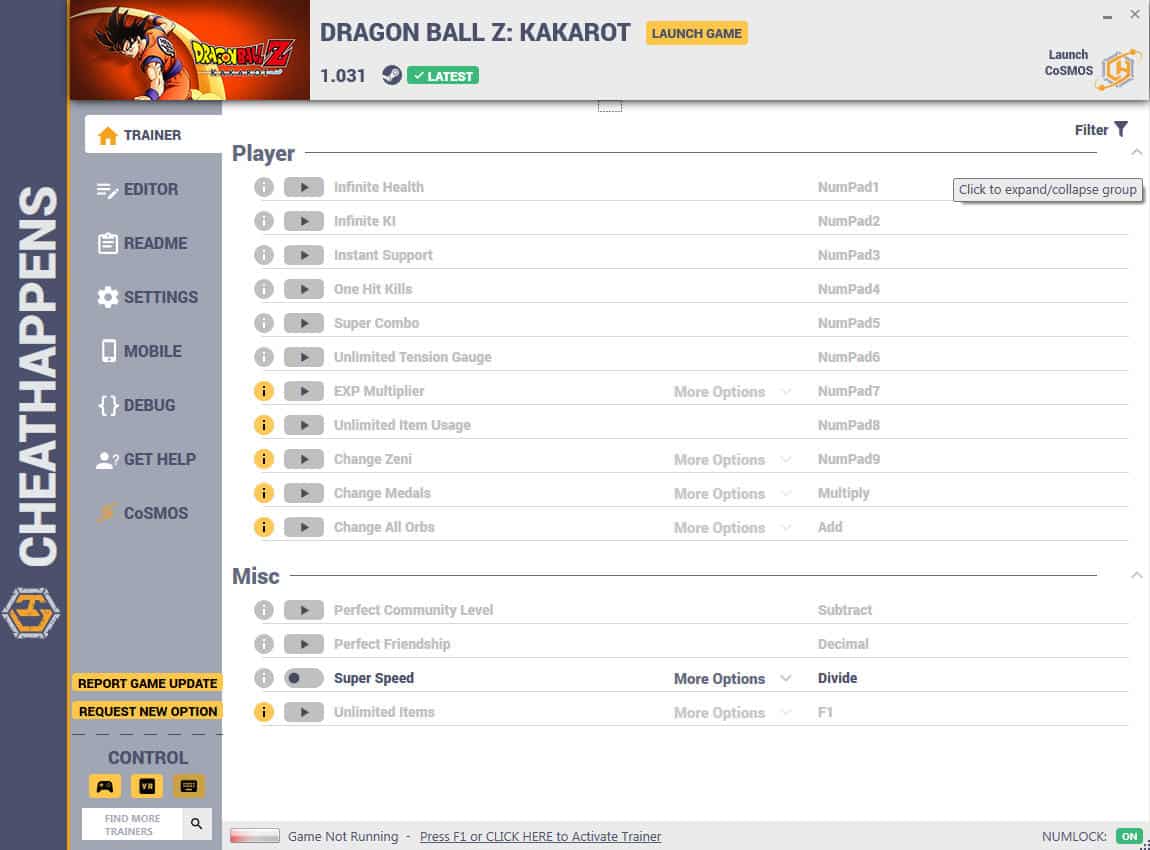This screenshot has width=1150, height=850.
Task: Open the yellow info icon for Change Zeni
Action: point(264,459)
